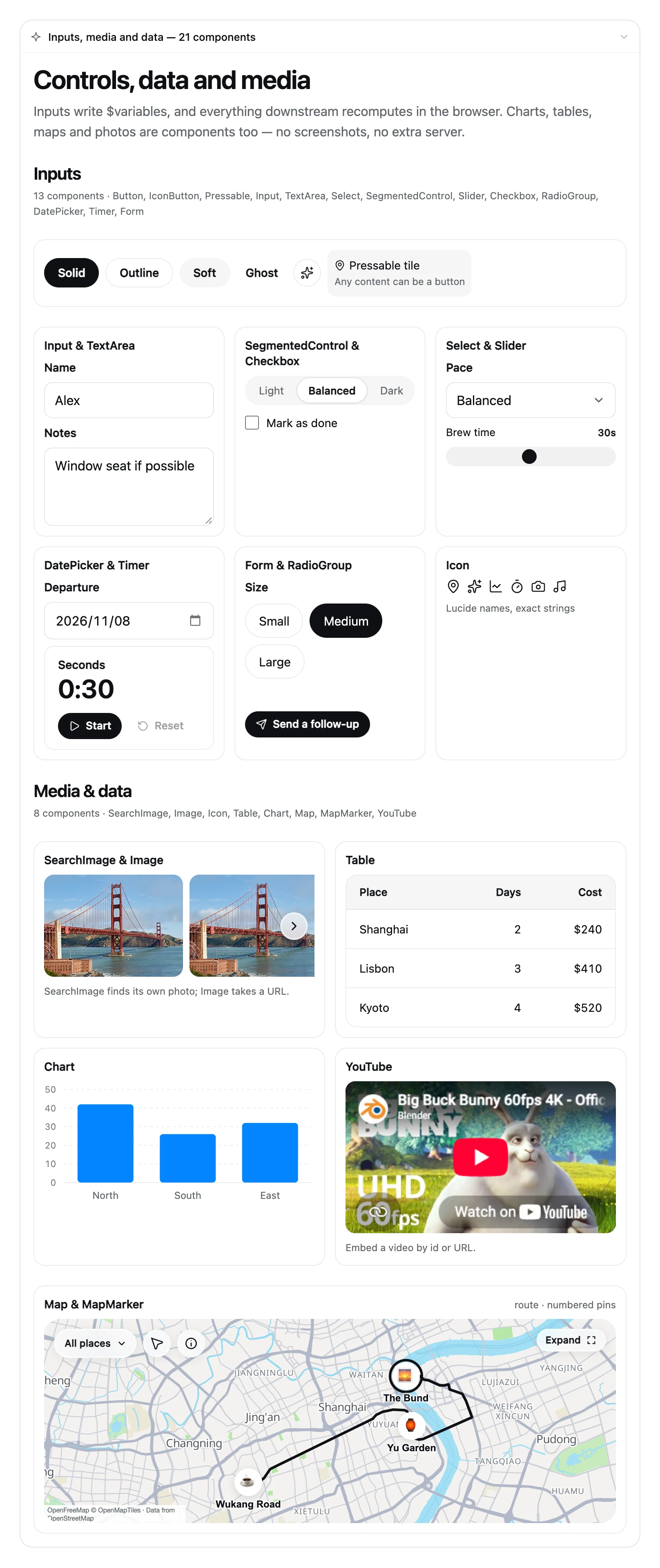660x1568 pixels.
Task: Start the Seconds timer
Action: [x=89, y=726]
